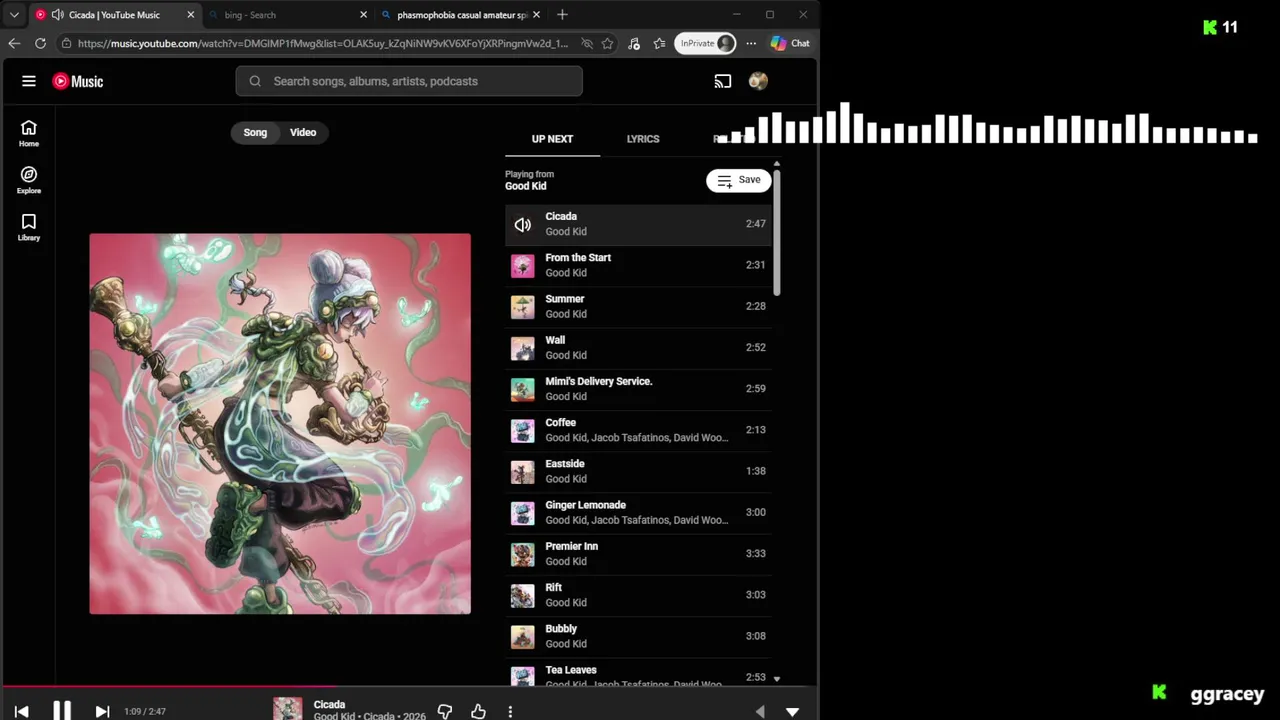Play Mimi's Delivery Service. in queue
Image resolution: width=1280 pixels, height=720 pixels.
638,388
